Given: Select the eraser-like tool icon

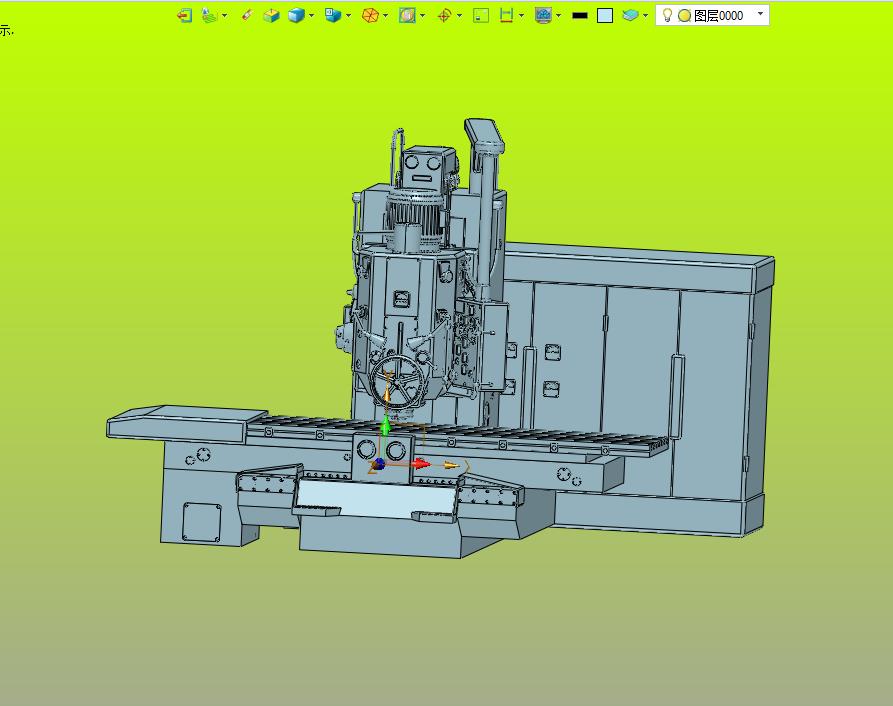Looking at the screenshot, I should coord(247,15).
